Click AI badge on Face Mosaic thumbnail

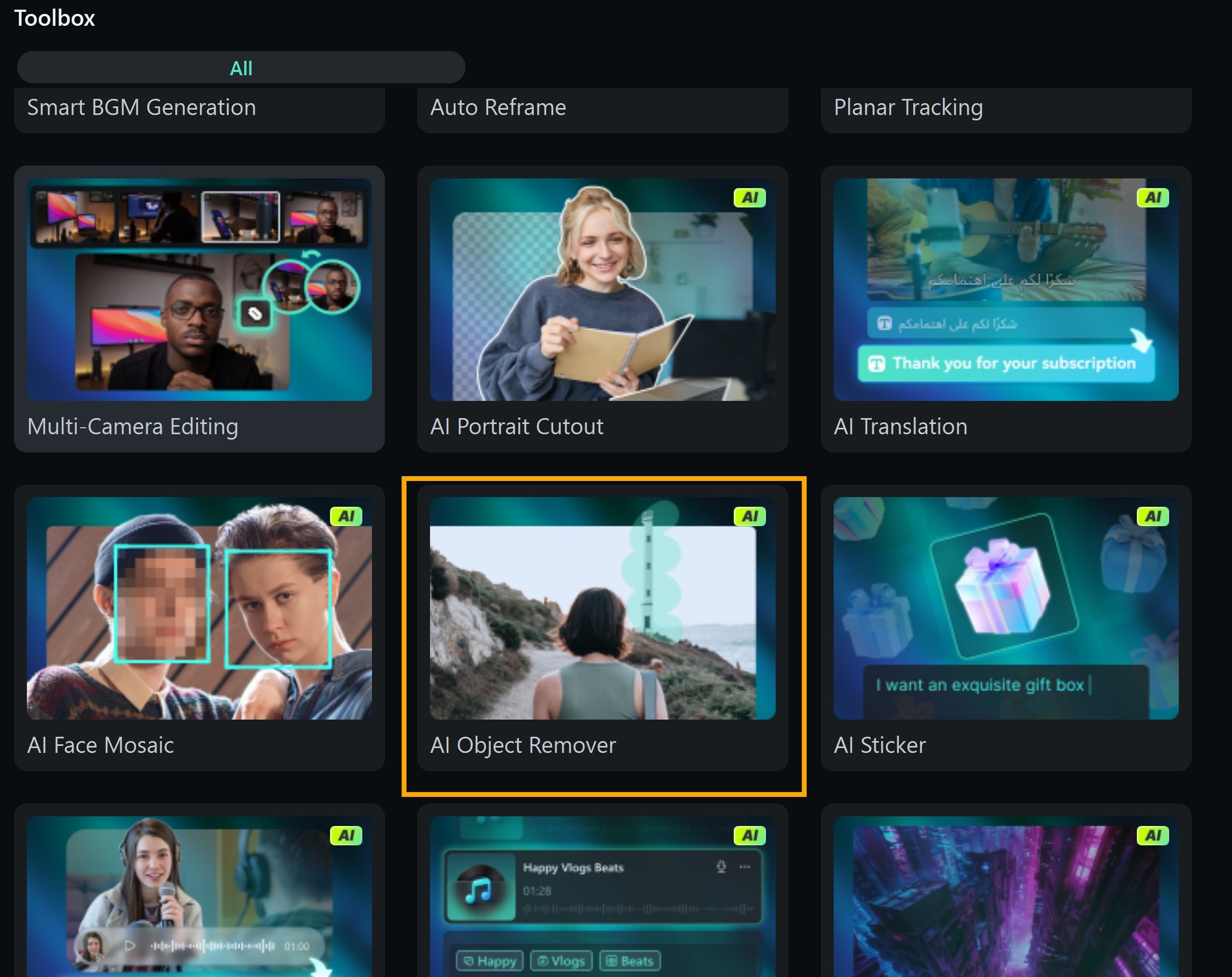point(346,516)
